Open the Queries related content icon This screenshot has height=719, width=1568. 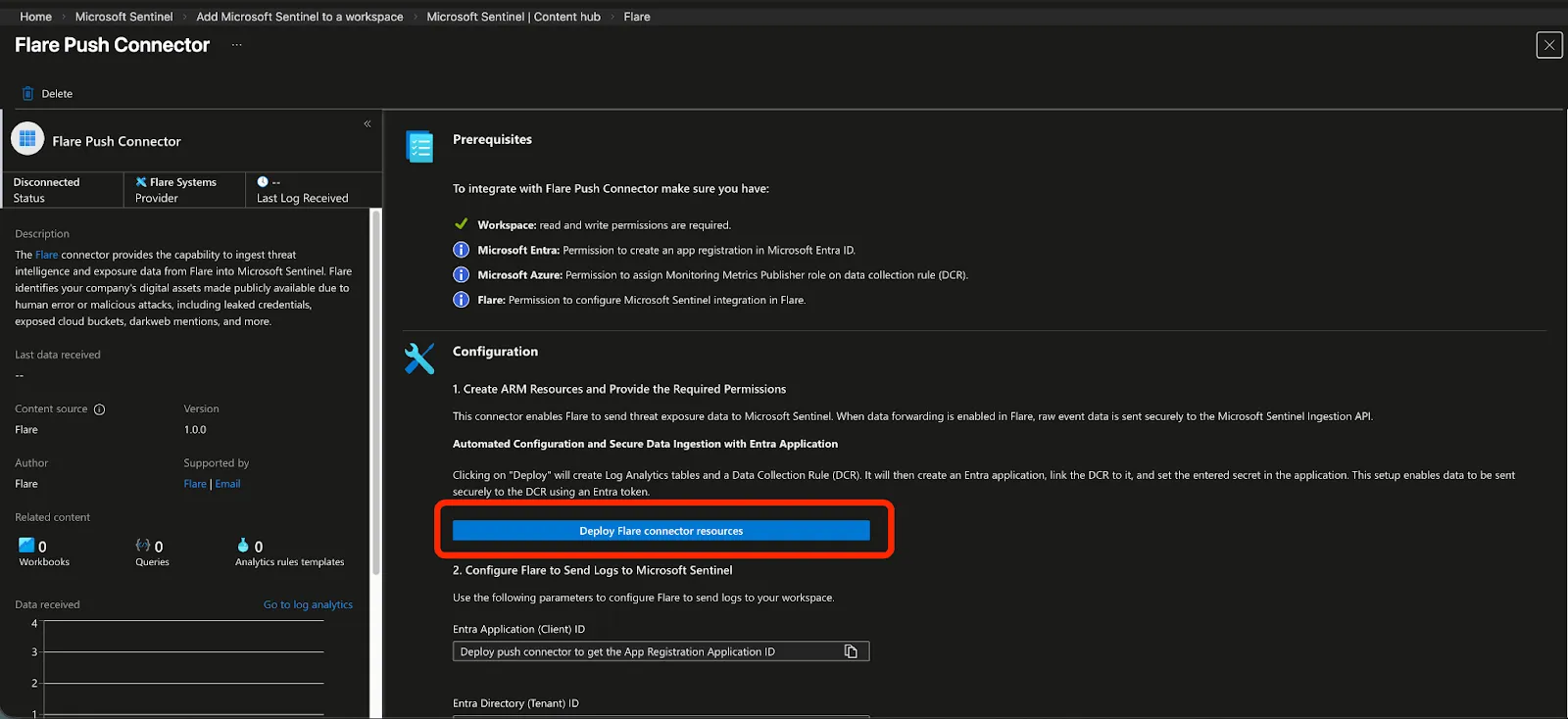tap(143, 545)
